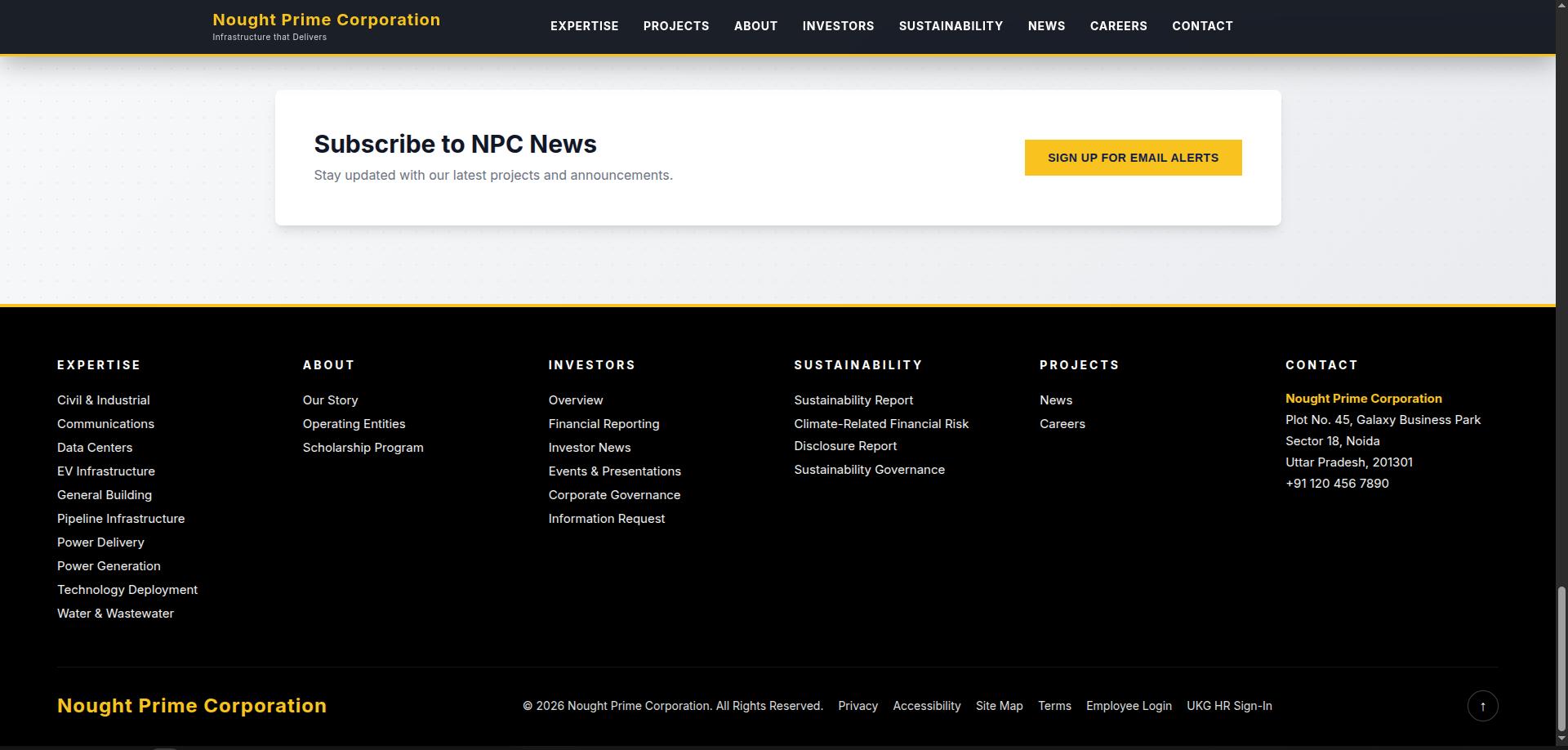Open the Employee Login link
1568x750 pixels.
[x=1129, y=706]
